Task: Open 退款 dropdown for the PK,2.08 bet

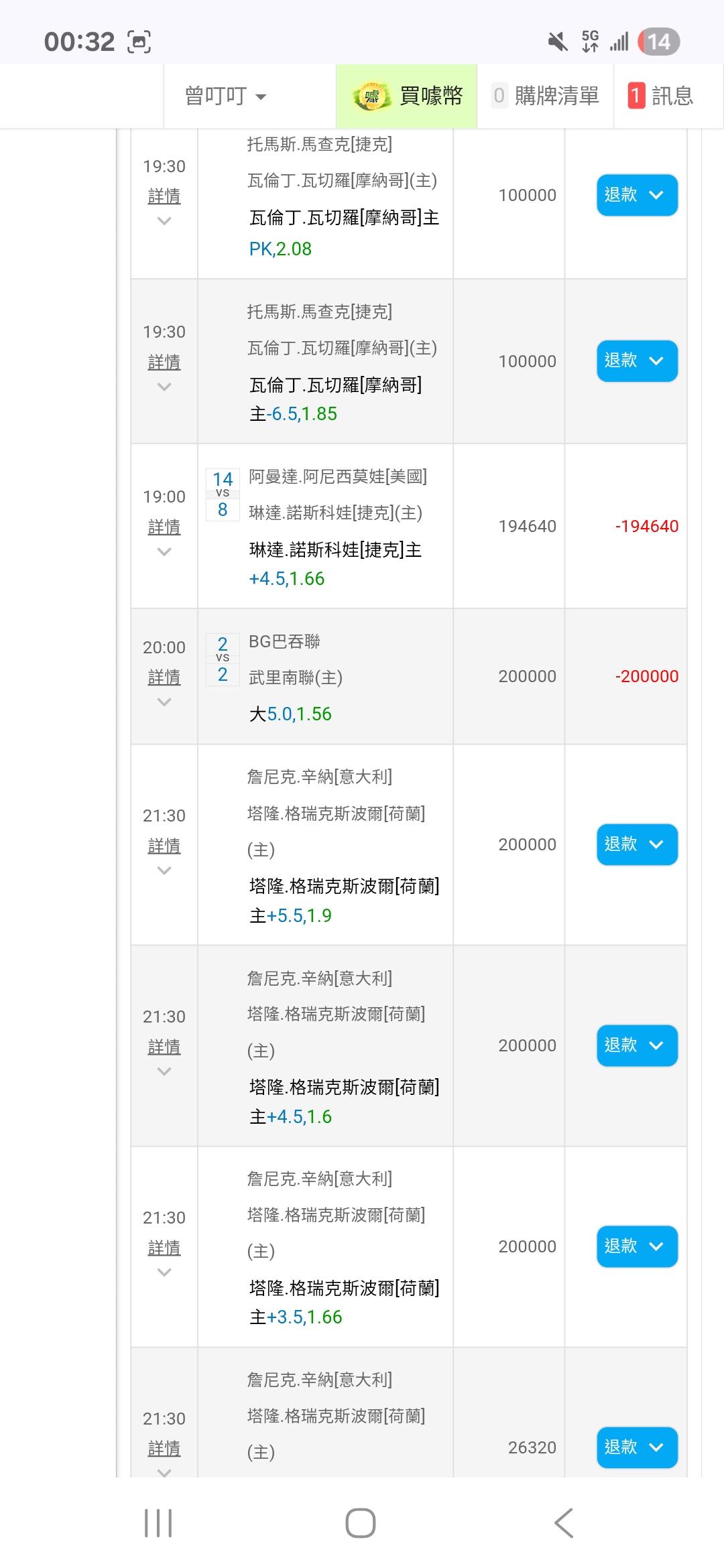Action: coord(637,195)
